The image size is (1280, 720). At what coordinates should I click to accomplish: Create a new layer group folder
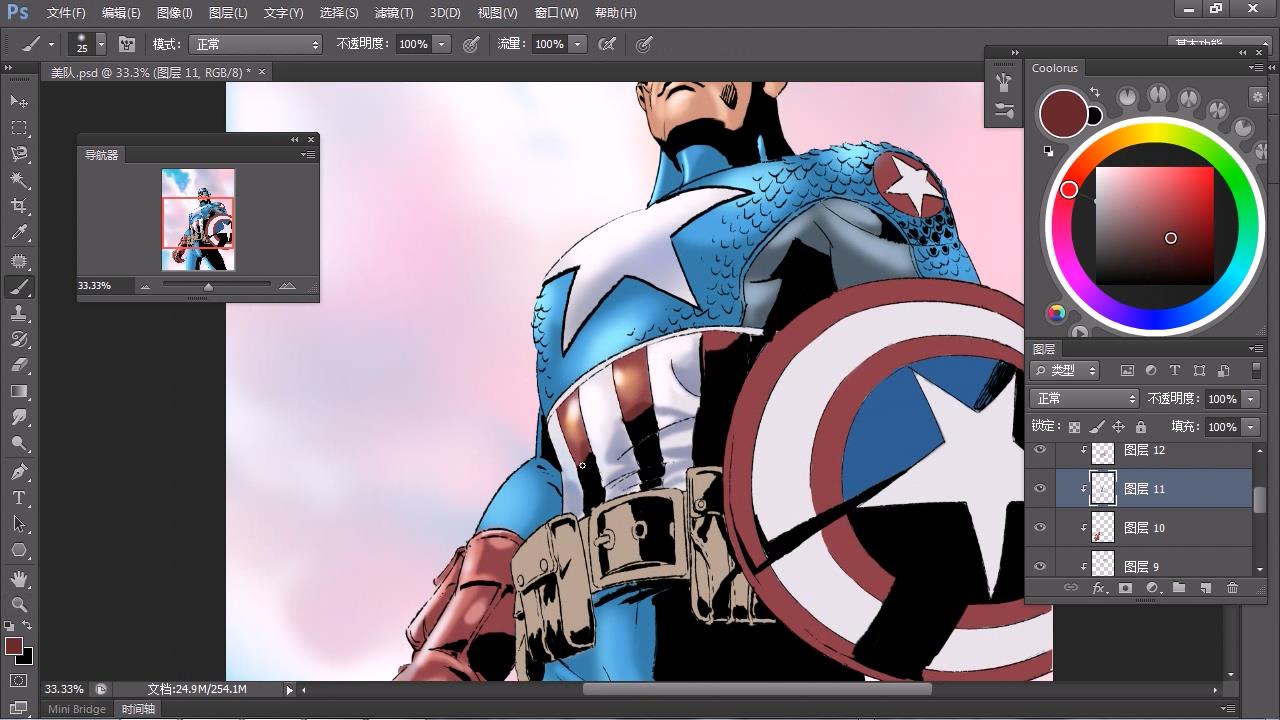[x=1178, y=588]
